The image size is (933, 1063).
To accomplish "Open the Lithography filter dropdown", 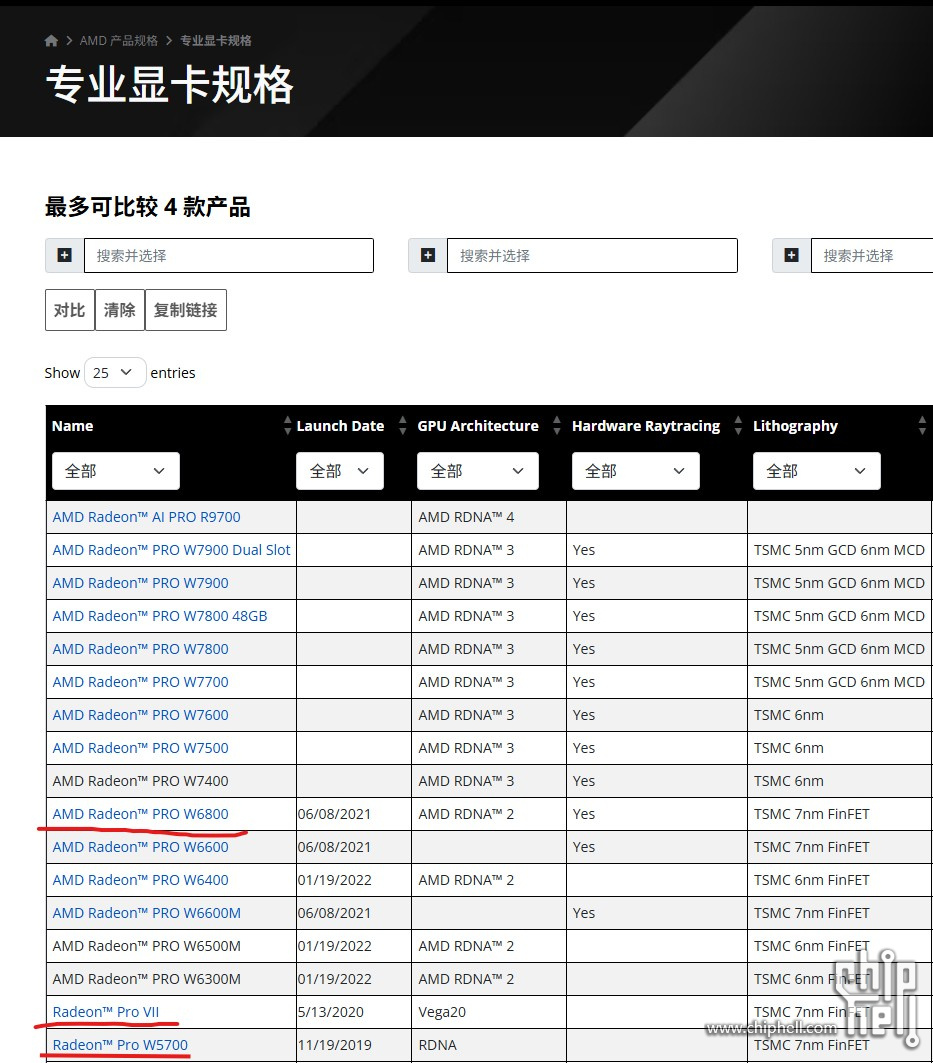I will pyautogui.click(x=817, y=471).
